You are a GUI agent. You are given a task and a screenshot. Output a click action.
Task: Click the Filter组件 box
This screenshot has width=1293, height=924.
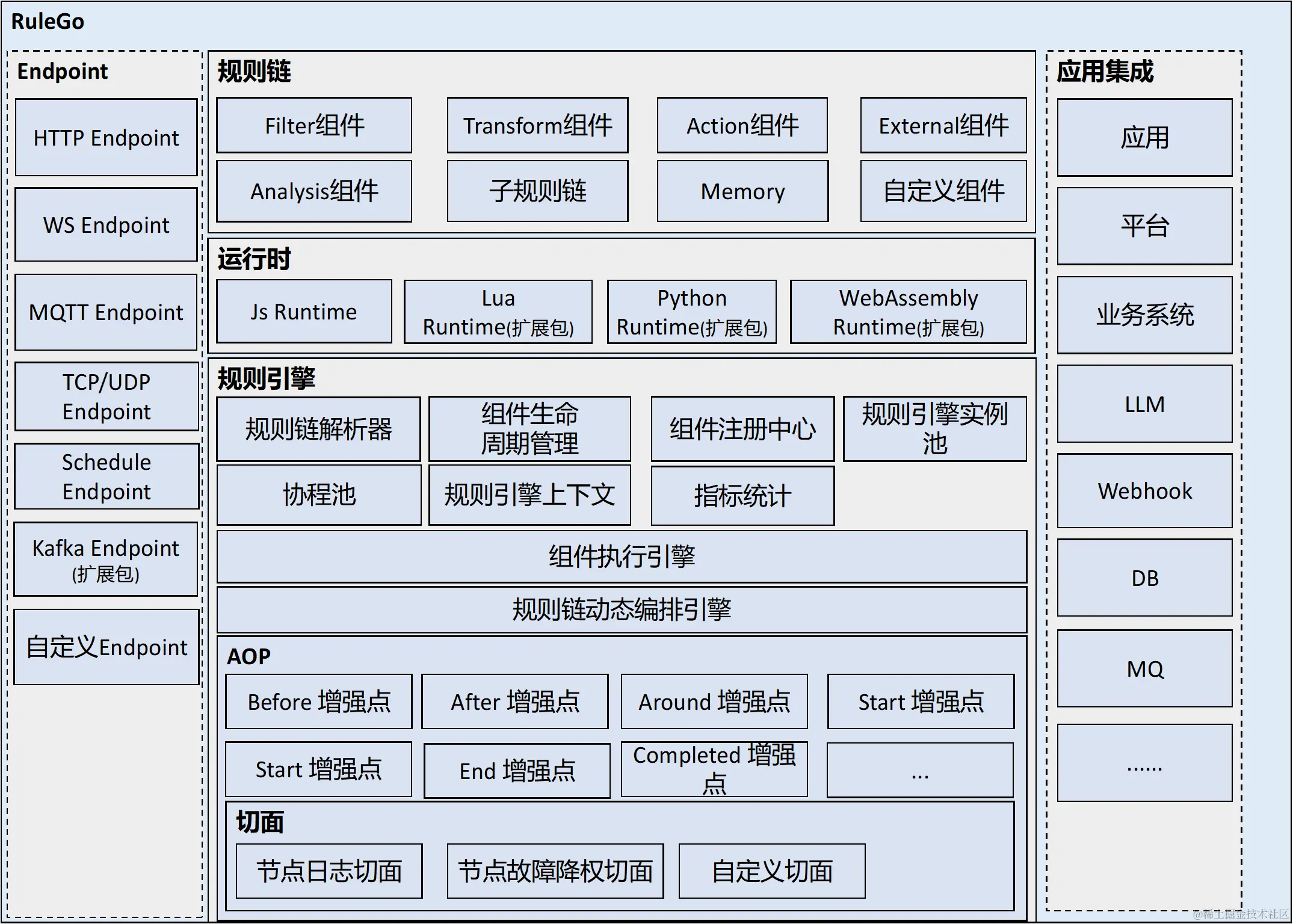[x=314, y=126]
